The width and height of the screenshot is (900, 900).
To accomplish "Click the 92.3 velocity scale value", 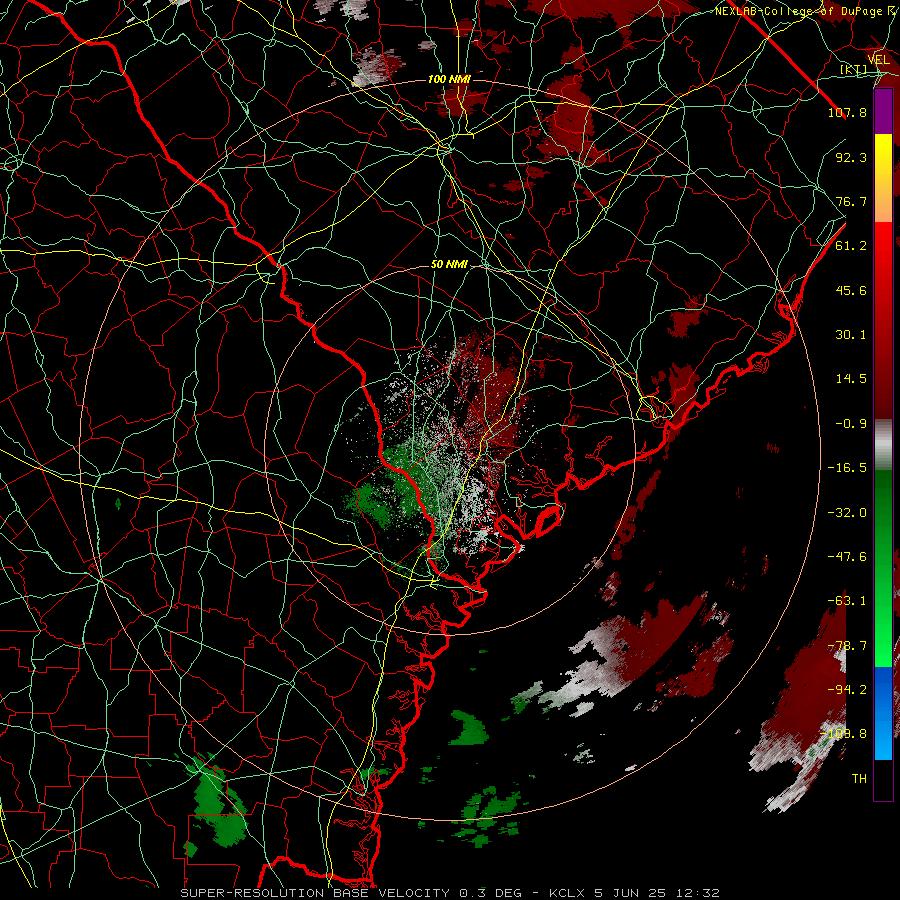I will (x=851, y=157).
